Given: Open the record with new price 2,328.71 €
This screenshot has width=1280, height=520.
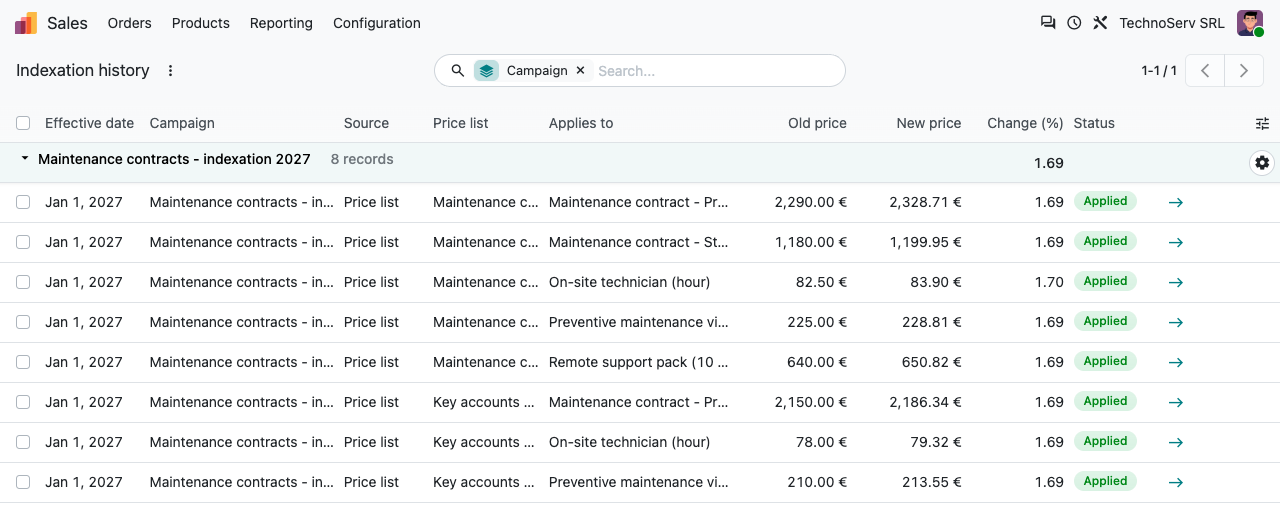Looking at the screenshot, I should [1176, 202].
